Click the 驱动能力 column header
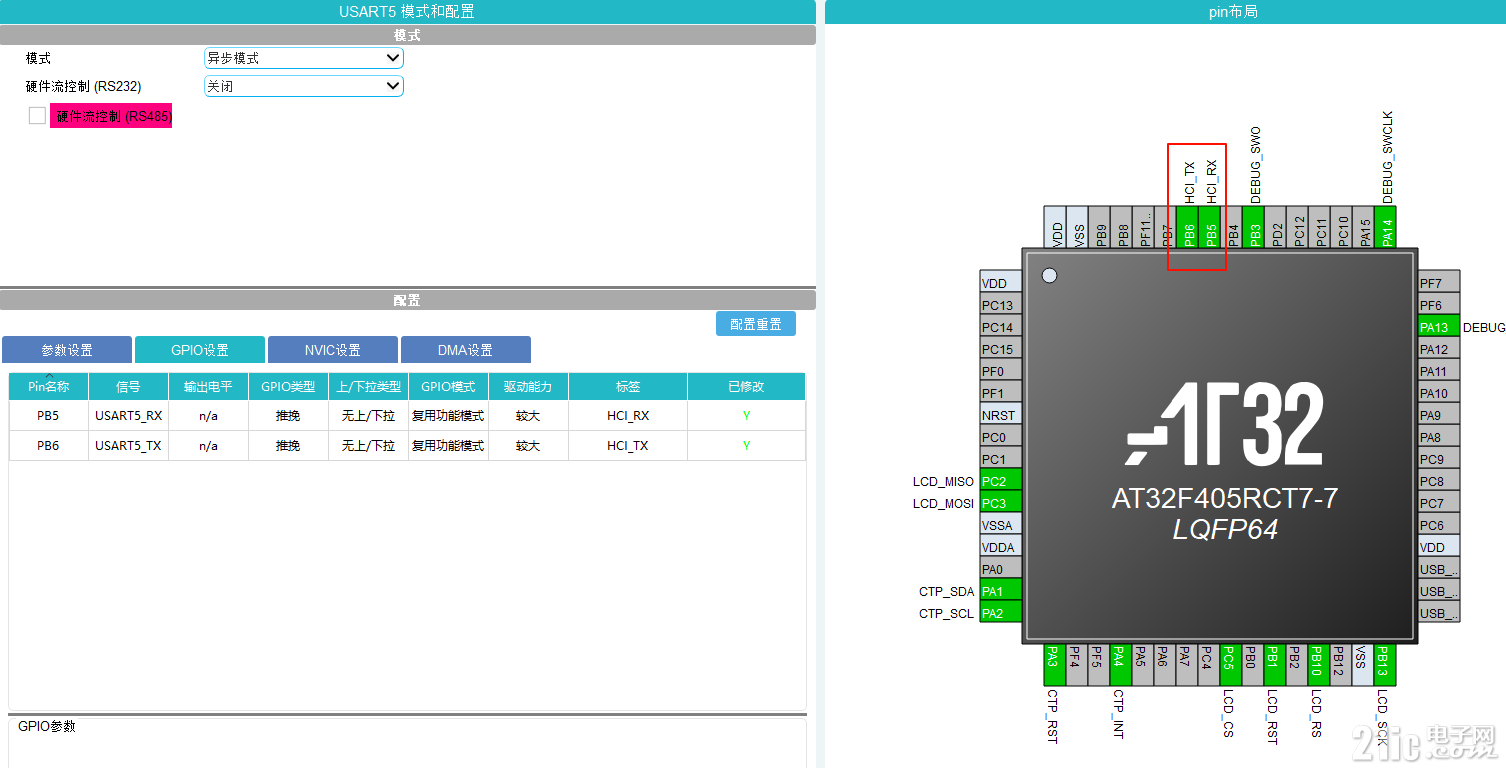Viewport: 1506px width, 768px height. pyautogui.click(x=528, y=386)
